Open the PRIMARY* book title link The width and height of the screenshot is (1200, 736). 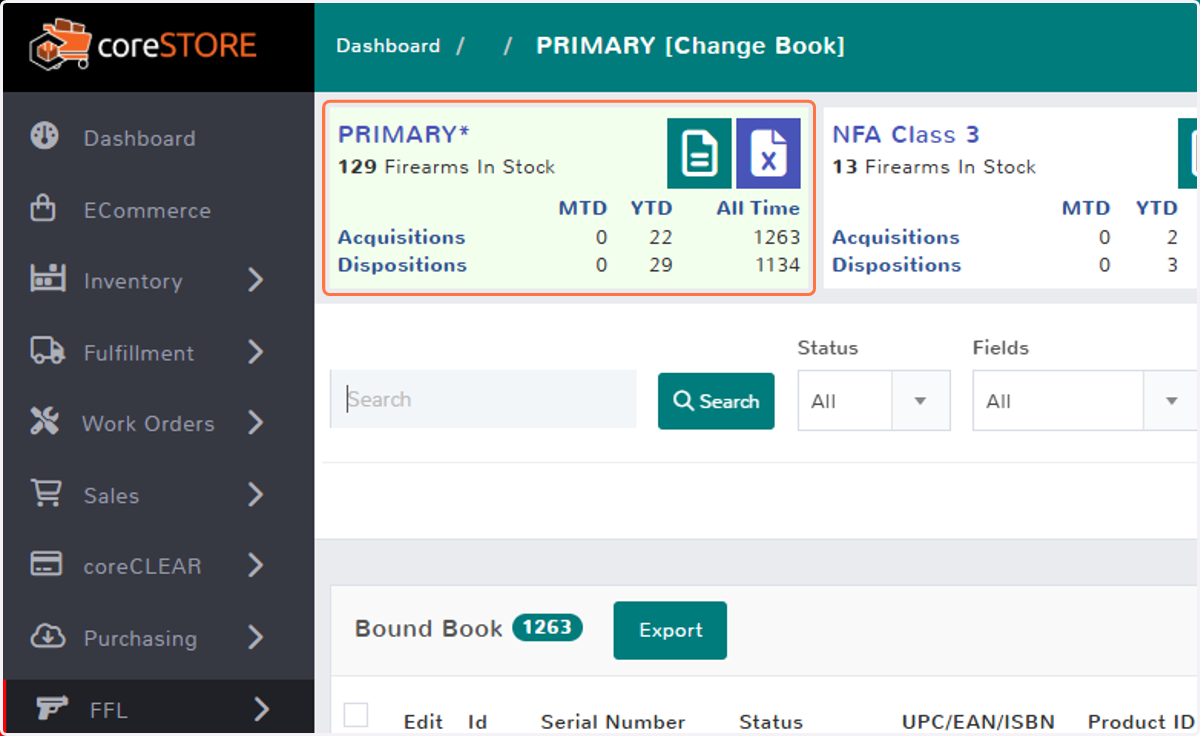click(404, 134)
